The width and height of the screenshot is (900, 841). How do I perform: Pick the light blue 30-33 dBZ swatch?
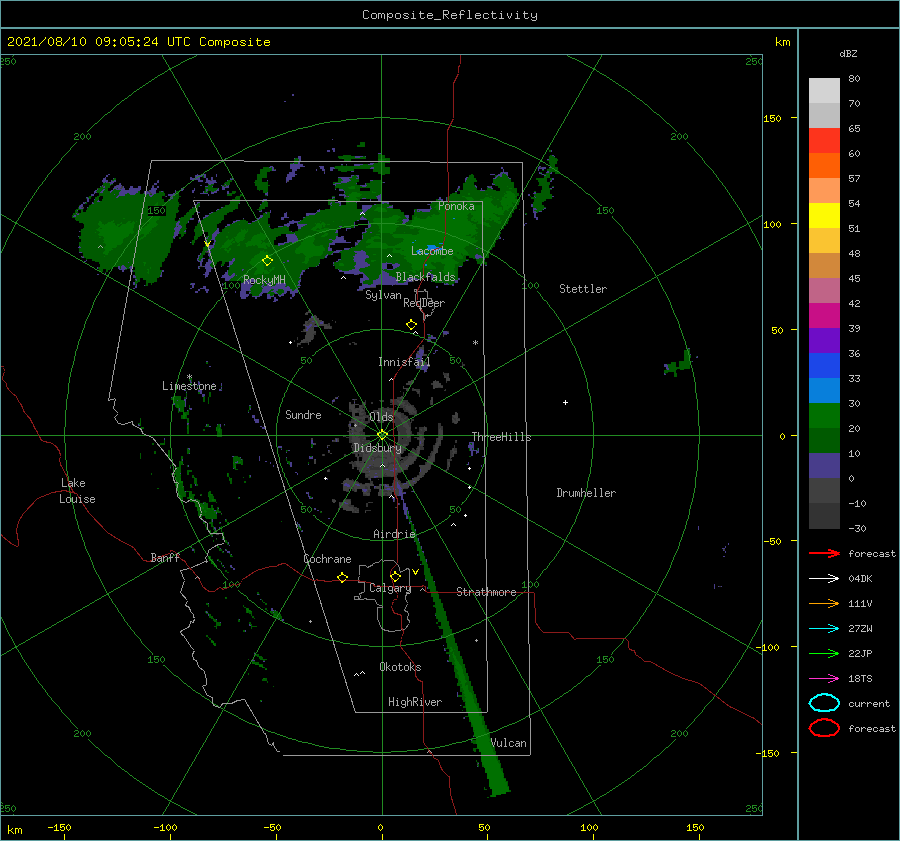[824, 390]
